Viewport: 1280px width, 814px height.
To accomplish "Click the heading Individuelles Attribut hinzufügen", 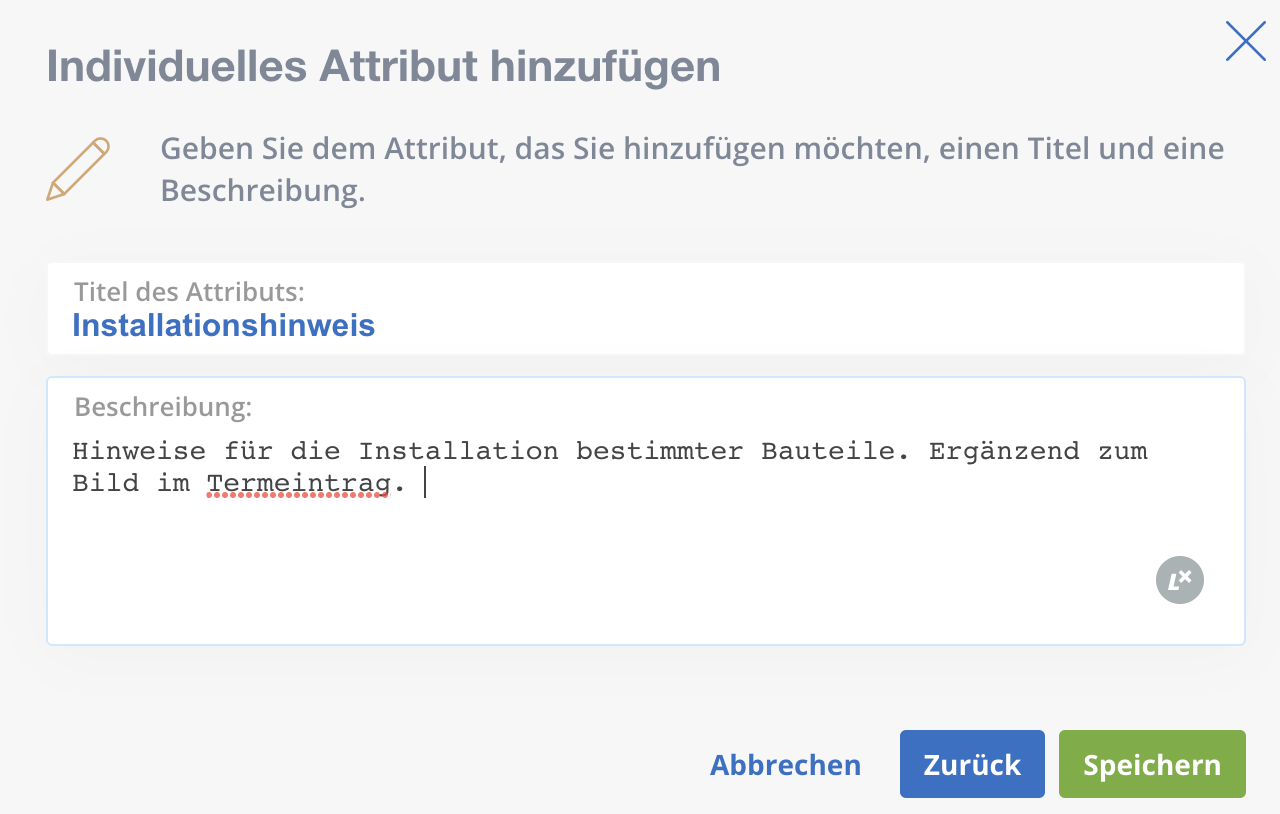I will click(384, 67).
